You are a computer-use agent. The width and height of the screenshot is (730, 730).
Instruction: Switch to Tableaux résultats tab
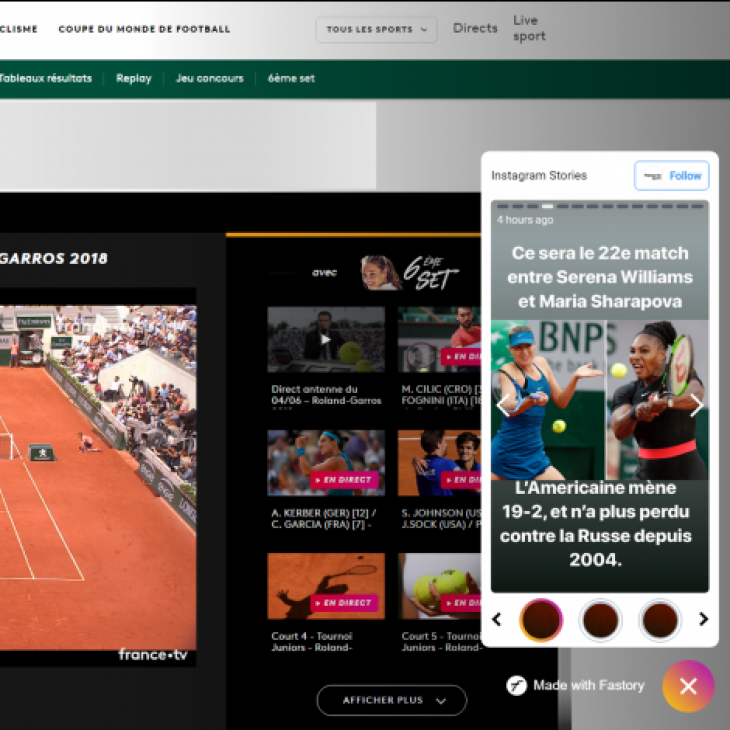[x=46, y=78]
